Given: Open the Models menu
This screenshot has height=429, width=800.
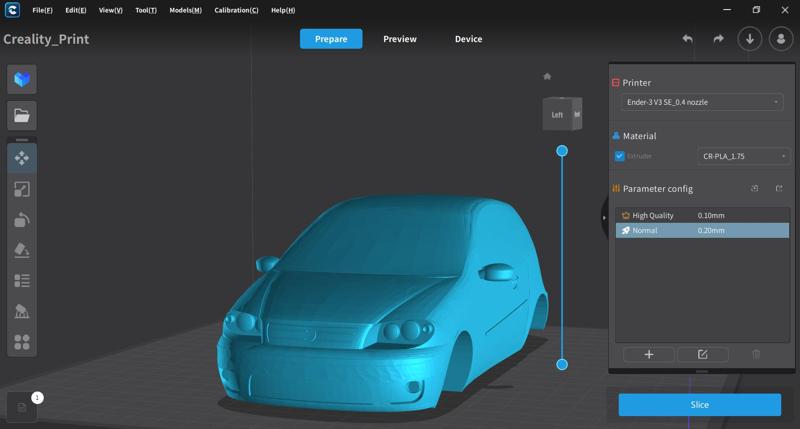Looking at the screenshot, I should tap(186, 10).
